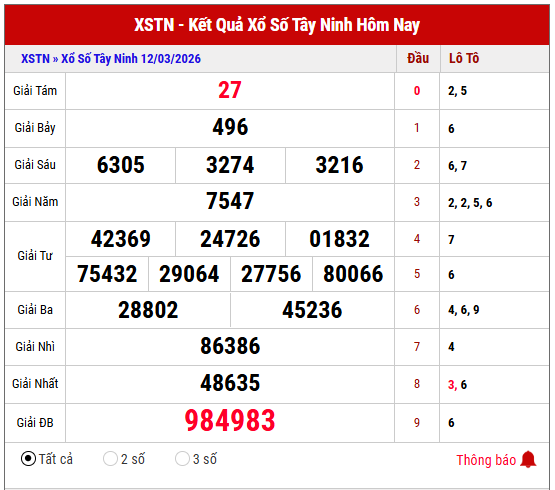Choose the '3 số' radio option

tap(182, 459)
